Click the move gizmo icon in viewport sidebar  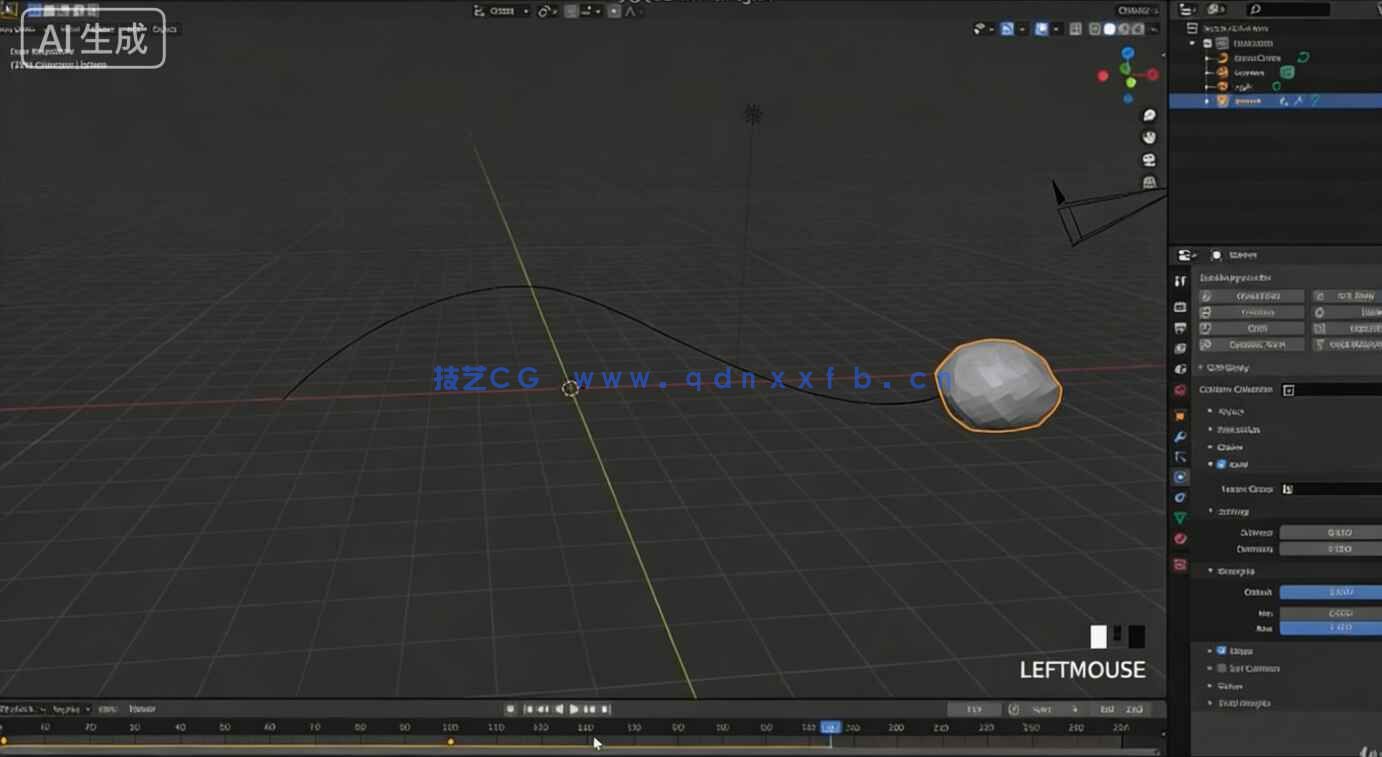point(1148,138)
